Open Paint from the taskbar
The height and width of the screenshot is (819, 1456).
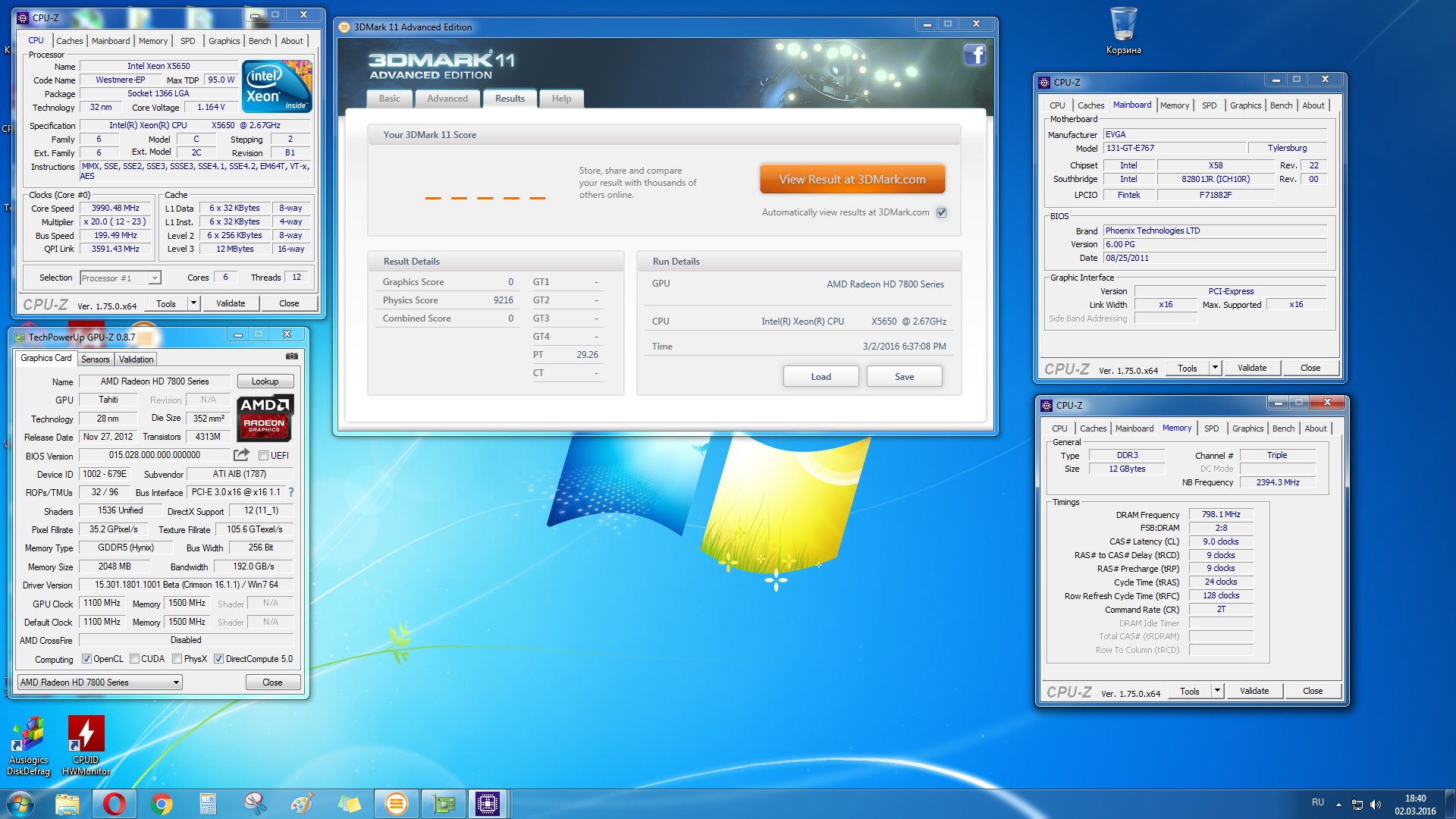tap(302, 804)
